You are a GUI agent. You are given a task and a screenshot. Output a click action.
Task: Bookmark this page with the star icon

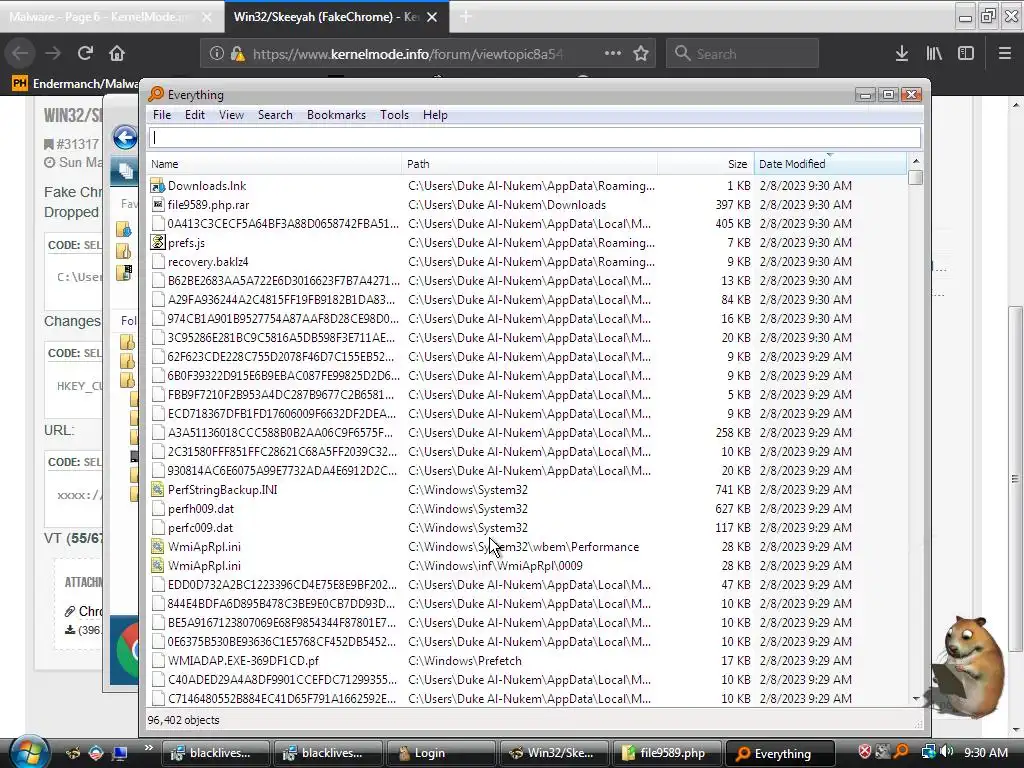click(x=641, y=53)
